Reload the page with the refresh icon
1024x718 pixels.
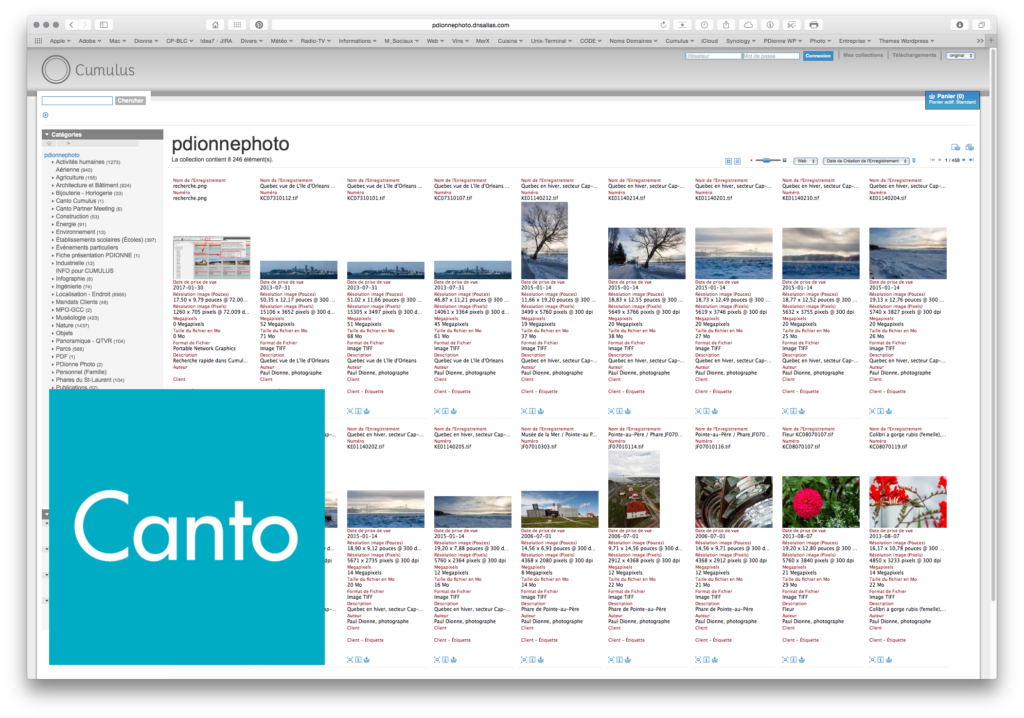click(x=664, y=25)
